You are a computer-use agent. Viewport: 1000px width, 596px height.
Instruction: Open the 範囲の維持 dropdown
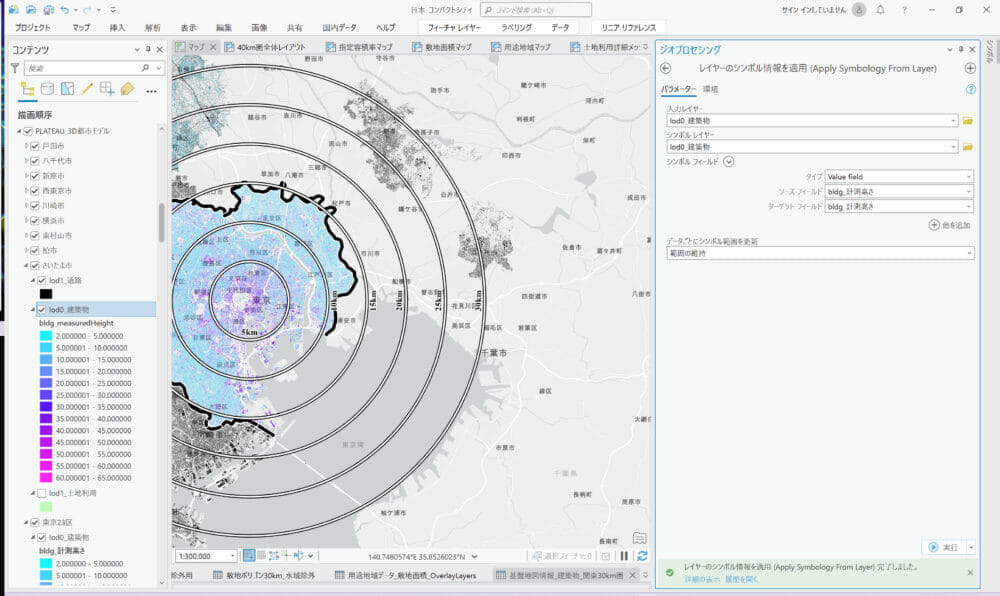point(820,253)
